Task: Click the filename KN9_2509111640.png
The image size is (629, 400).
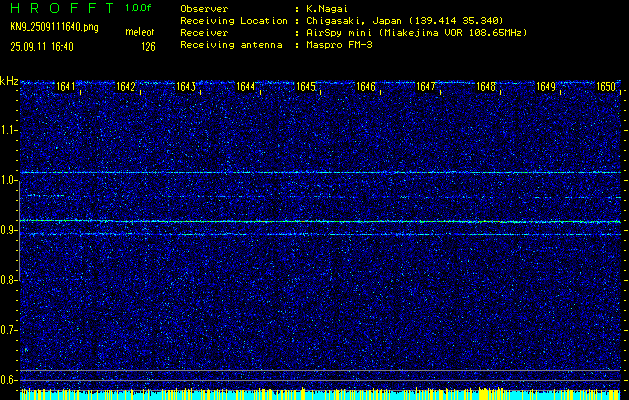Action: (54, 28)
